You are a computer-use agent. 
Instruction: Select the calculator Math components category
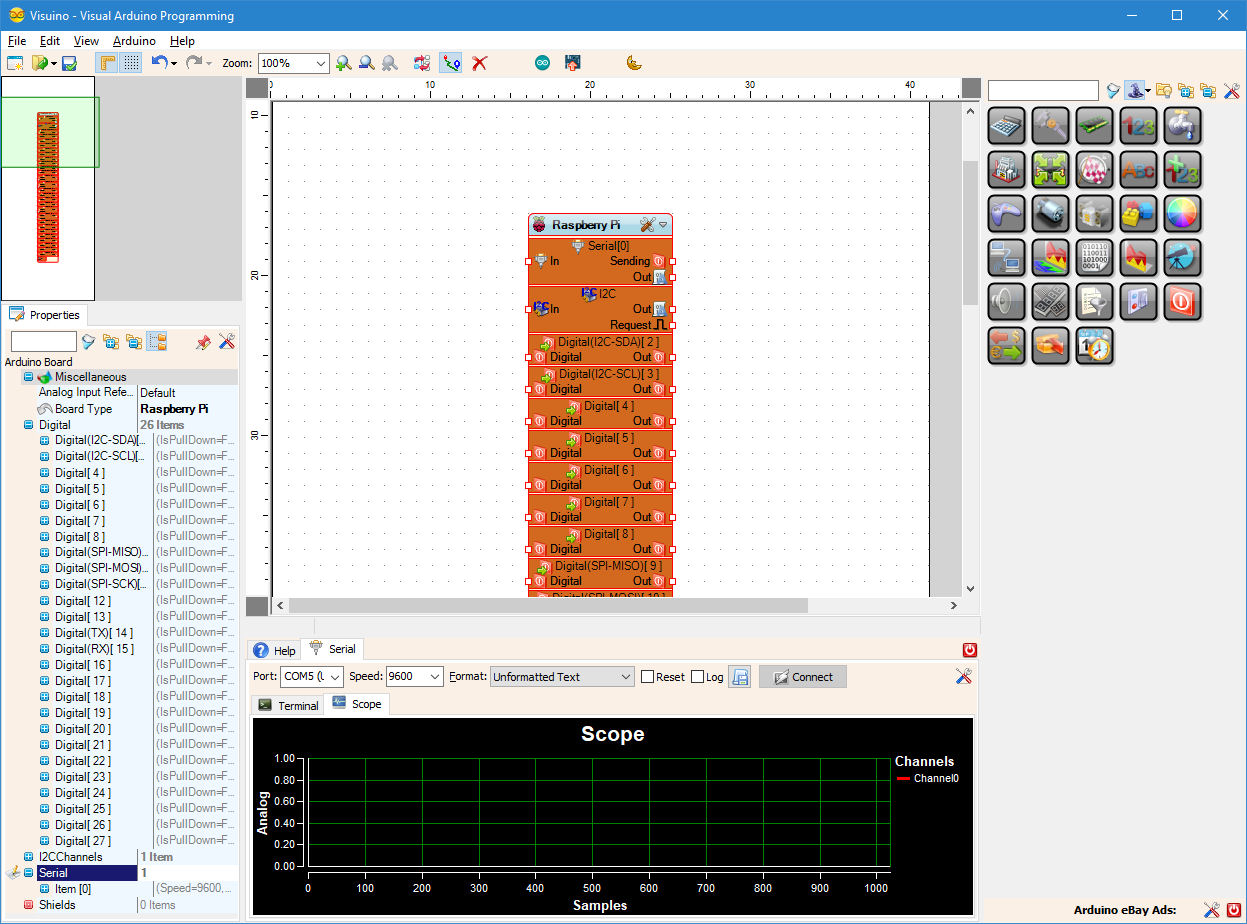(1006, 125)
